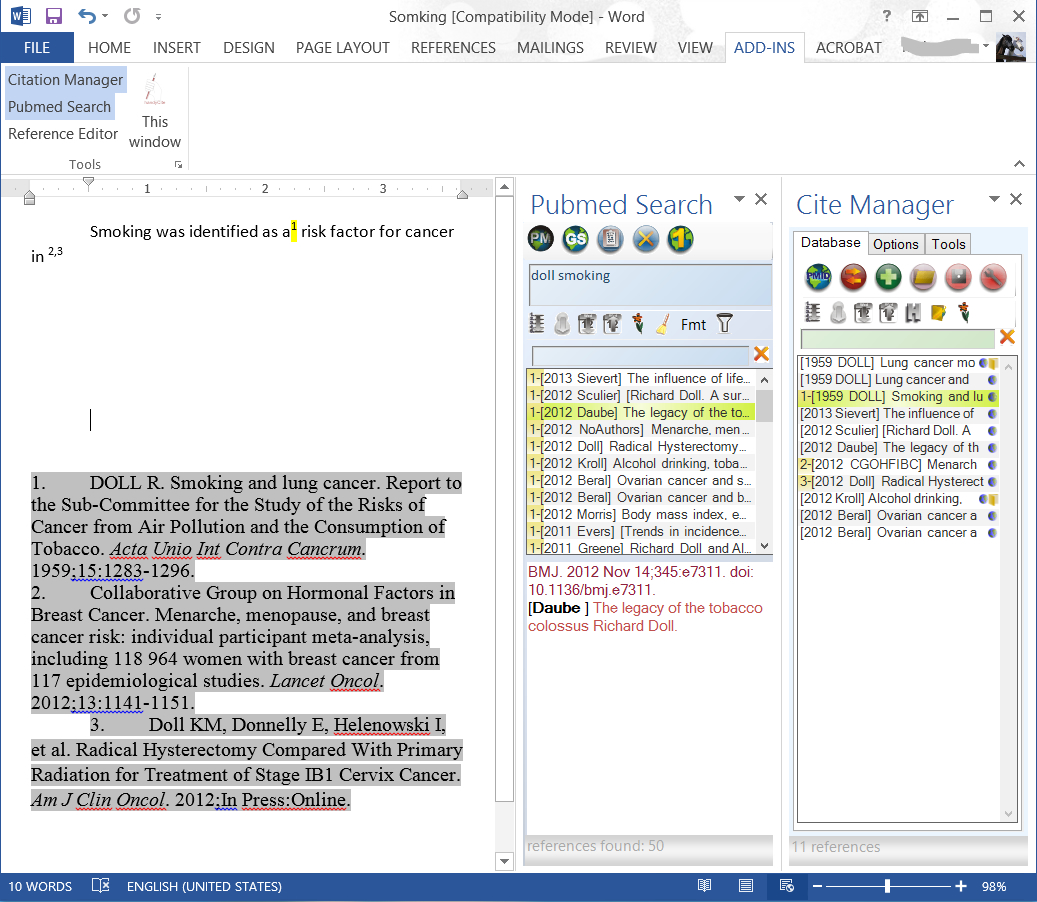Select the 2012 Daube search result
Viewport: 1037px width, 902px height.
pos(640,412)
